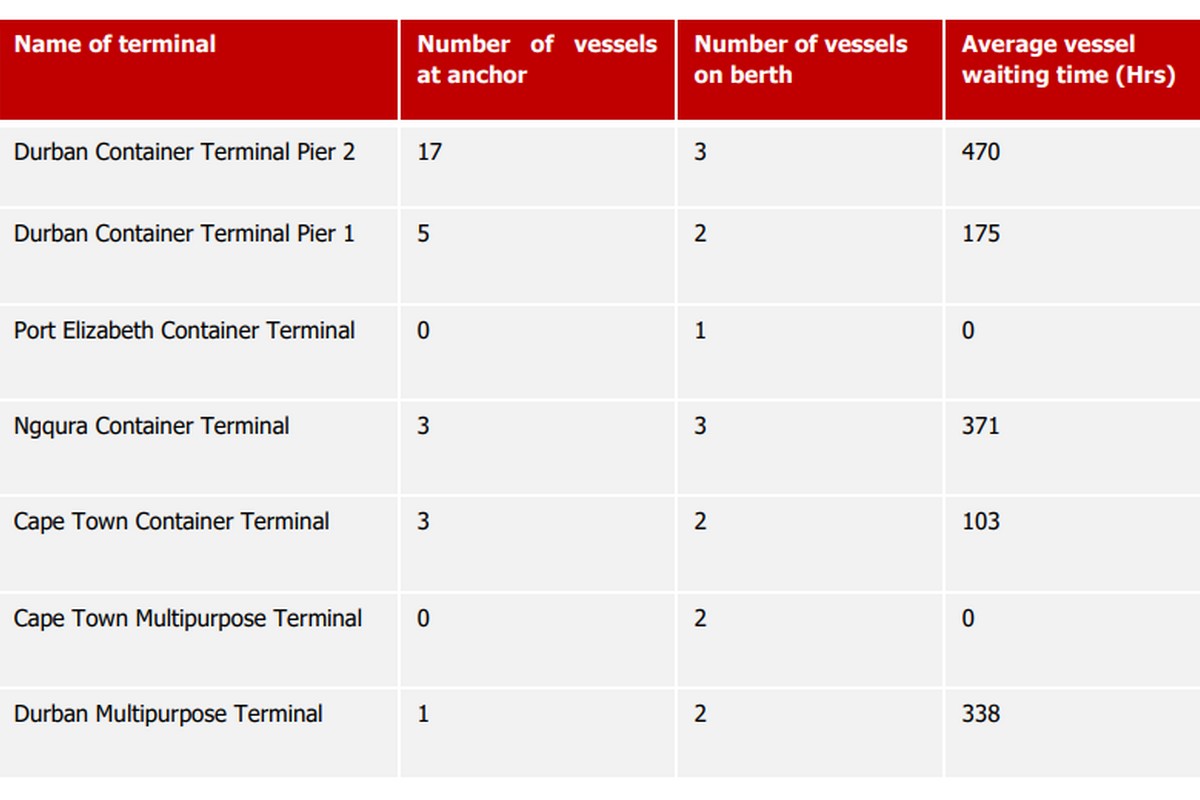Select the 338 waiting time value
This screenshot has width=1200, height=800.
pyautogui.click(x=980, y=714)
